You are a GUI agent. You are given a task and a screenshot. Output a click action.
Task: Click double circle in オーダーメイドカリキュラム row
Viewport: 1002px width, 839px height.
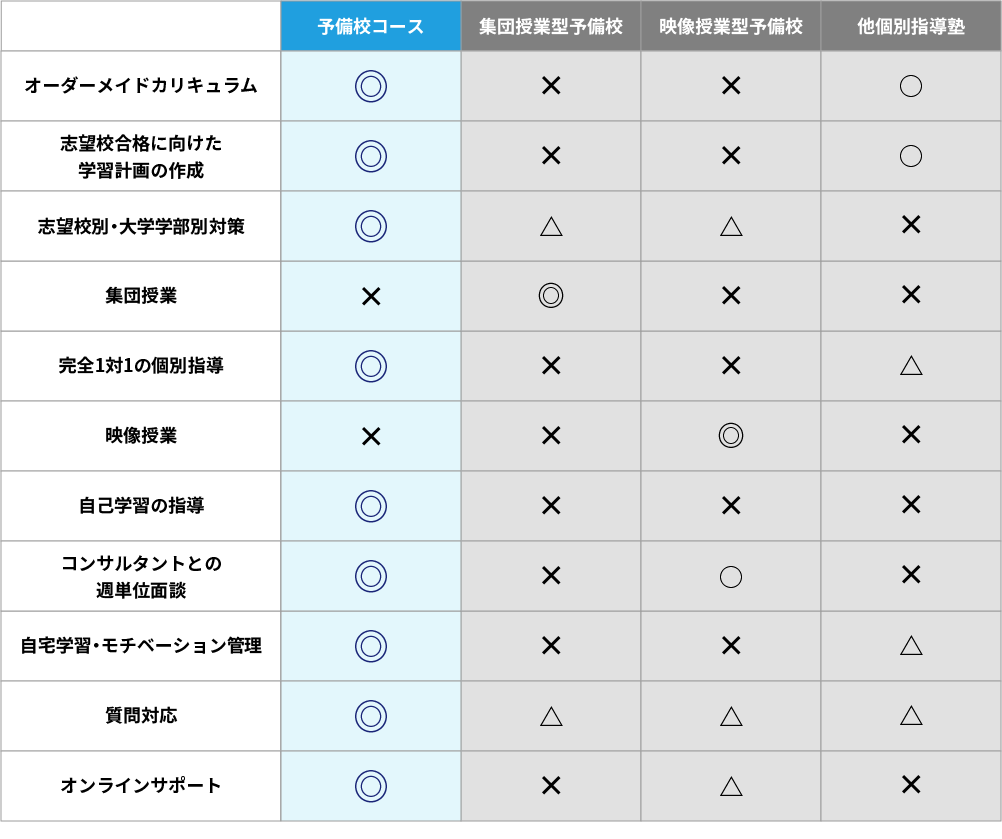(x=370, y=86)
